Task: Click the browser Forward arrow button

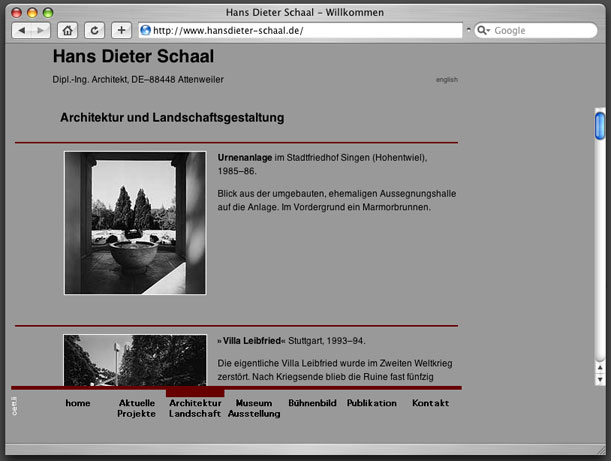Action: (39, 30)
